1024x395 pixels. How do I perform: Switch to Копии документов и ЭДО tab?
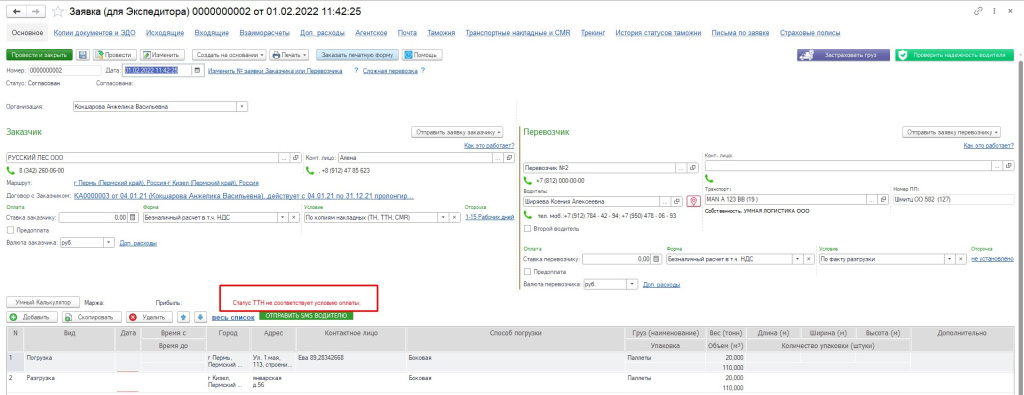click(x=94, y=33)
